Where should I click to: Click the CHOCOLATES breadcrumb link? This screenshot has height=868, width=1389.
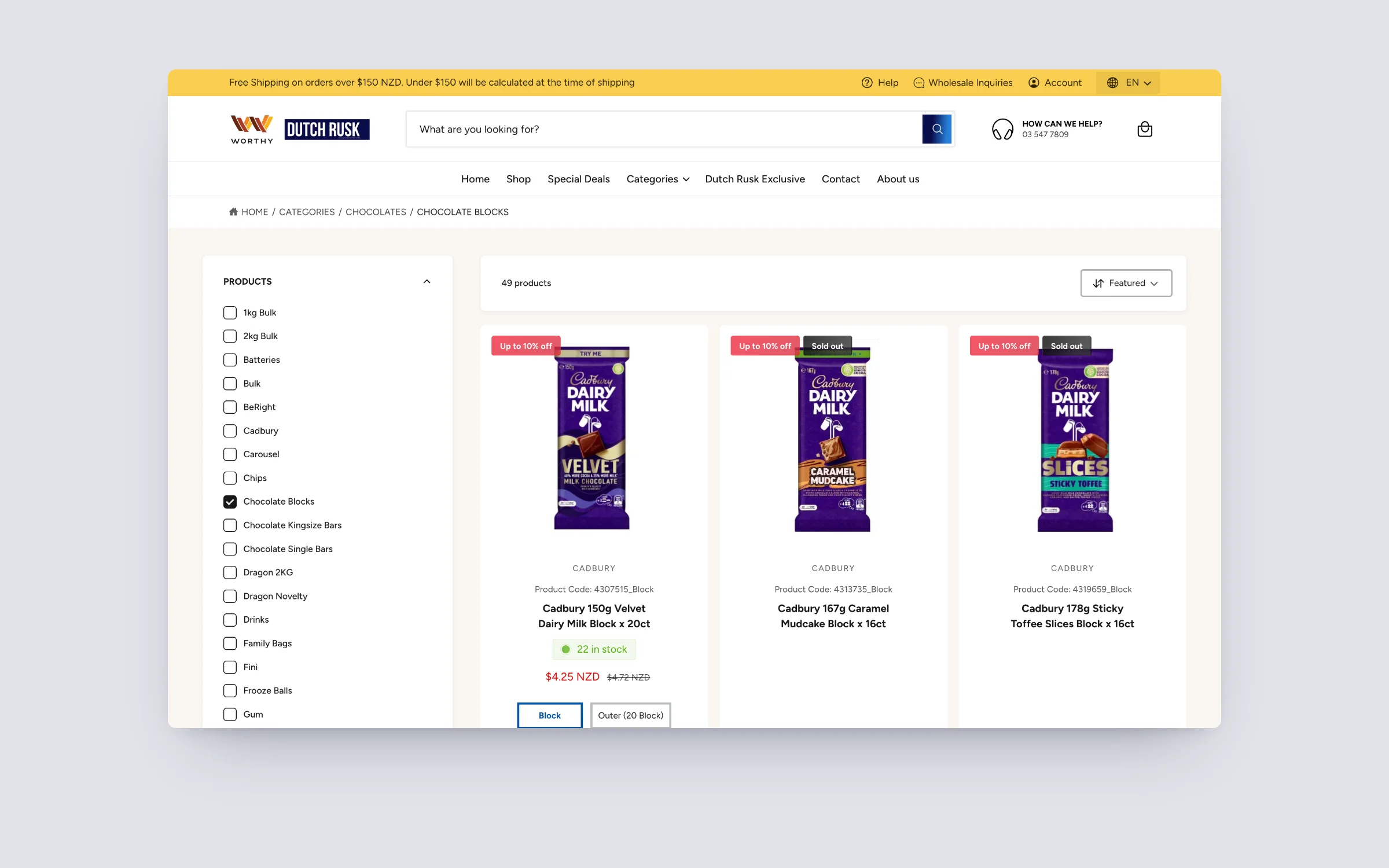pyautogui.click(x=376, y=212)
